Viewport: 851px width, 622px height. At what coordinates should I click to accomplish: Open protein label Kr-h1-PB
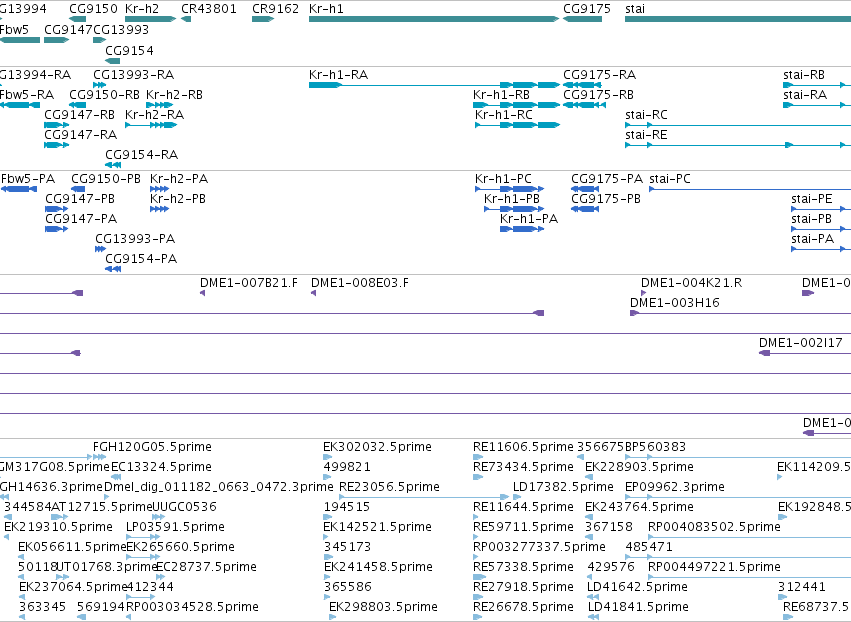512,199
